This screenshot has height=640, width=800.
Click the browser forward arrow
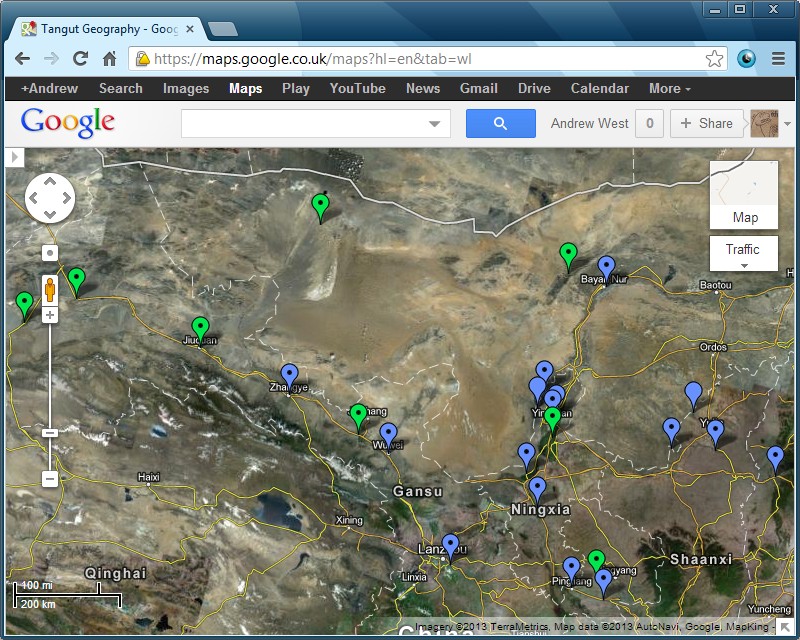coord(51,59)
